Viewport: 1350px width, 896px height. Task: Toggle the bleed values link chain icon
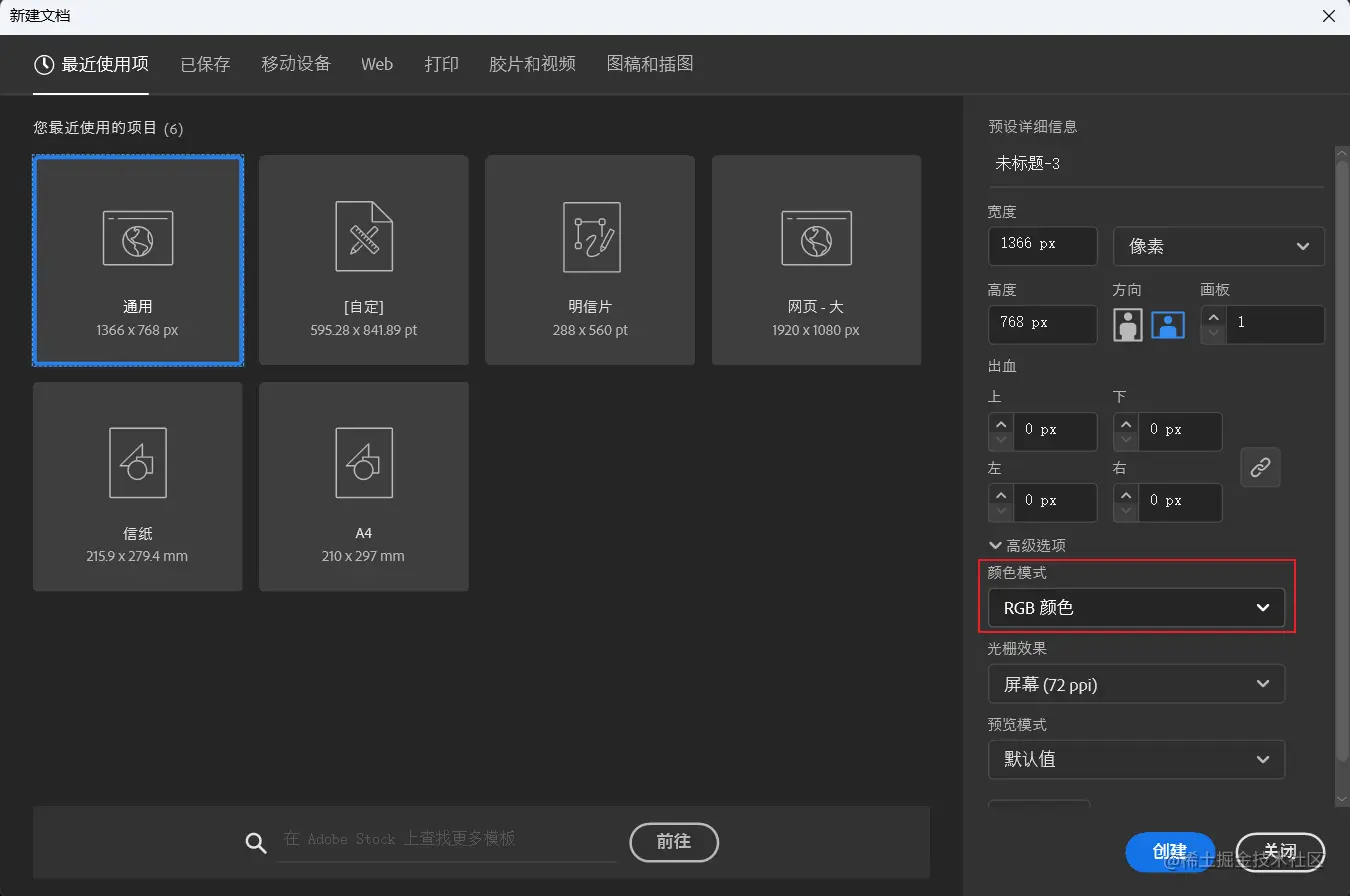coord(1260,467)
